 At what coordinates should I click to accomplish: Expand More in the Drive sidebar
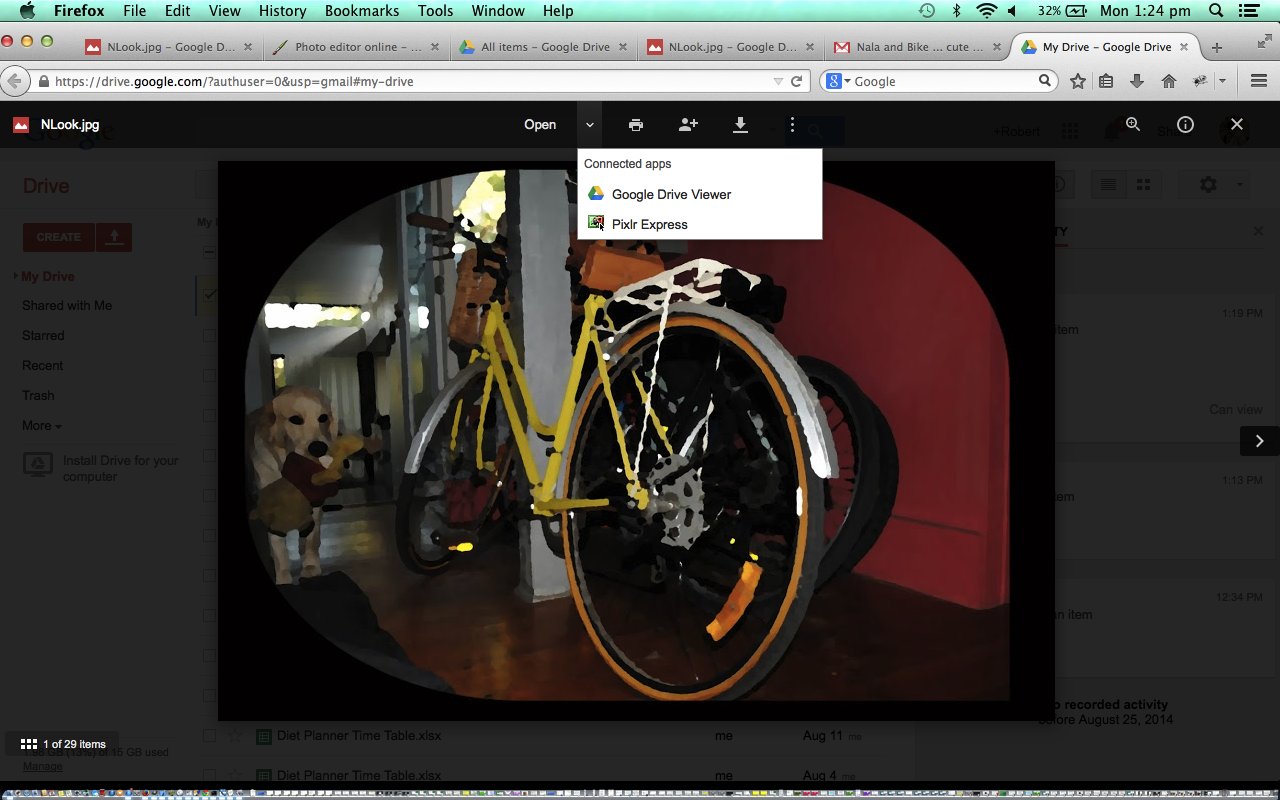42,425
